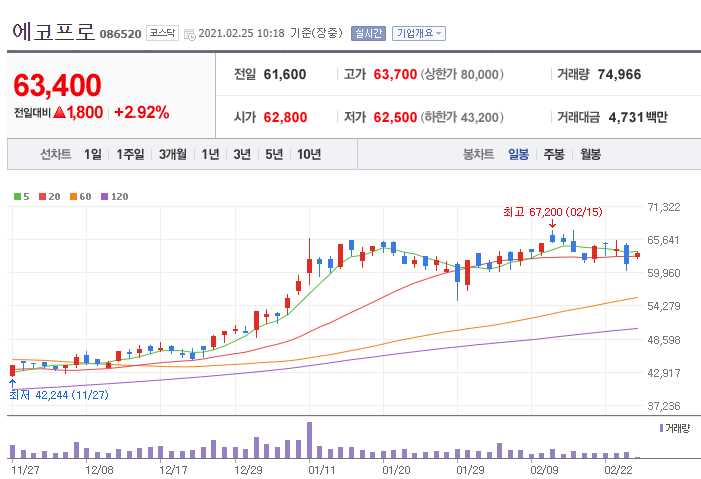The width and height of the screenshot is (701, 479).
Task: Click the 선차트 label
Action: [x=56, y=154]
